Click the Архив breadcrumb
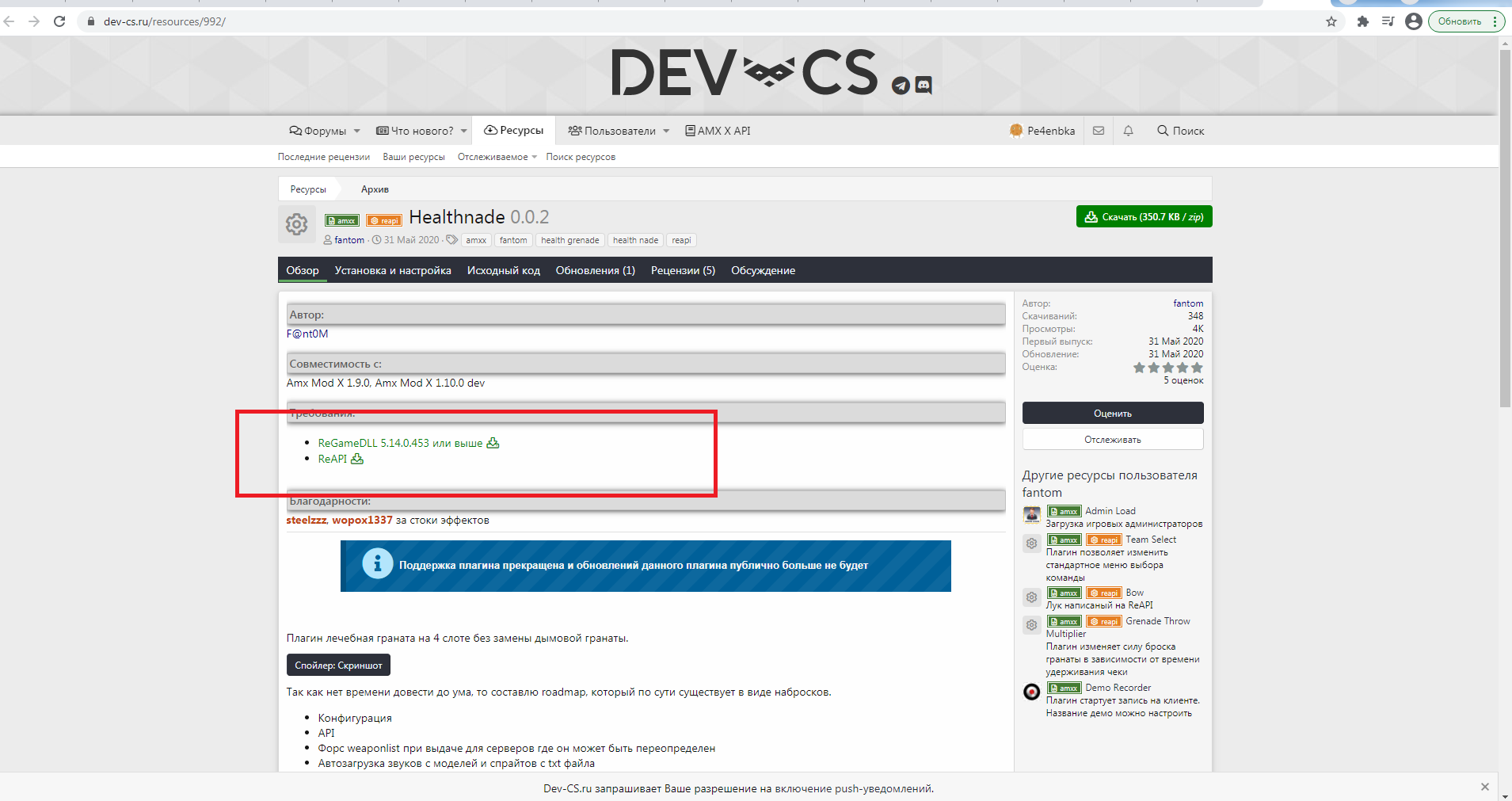The image size is (1512, 801). click(375, 189)
